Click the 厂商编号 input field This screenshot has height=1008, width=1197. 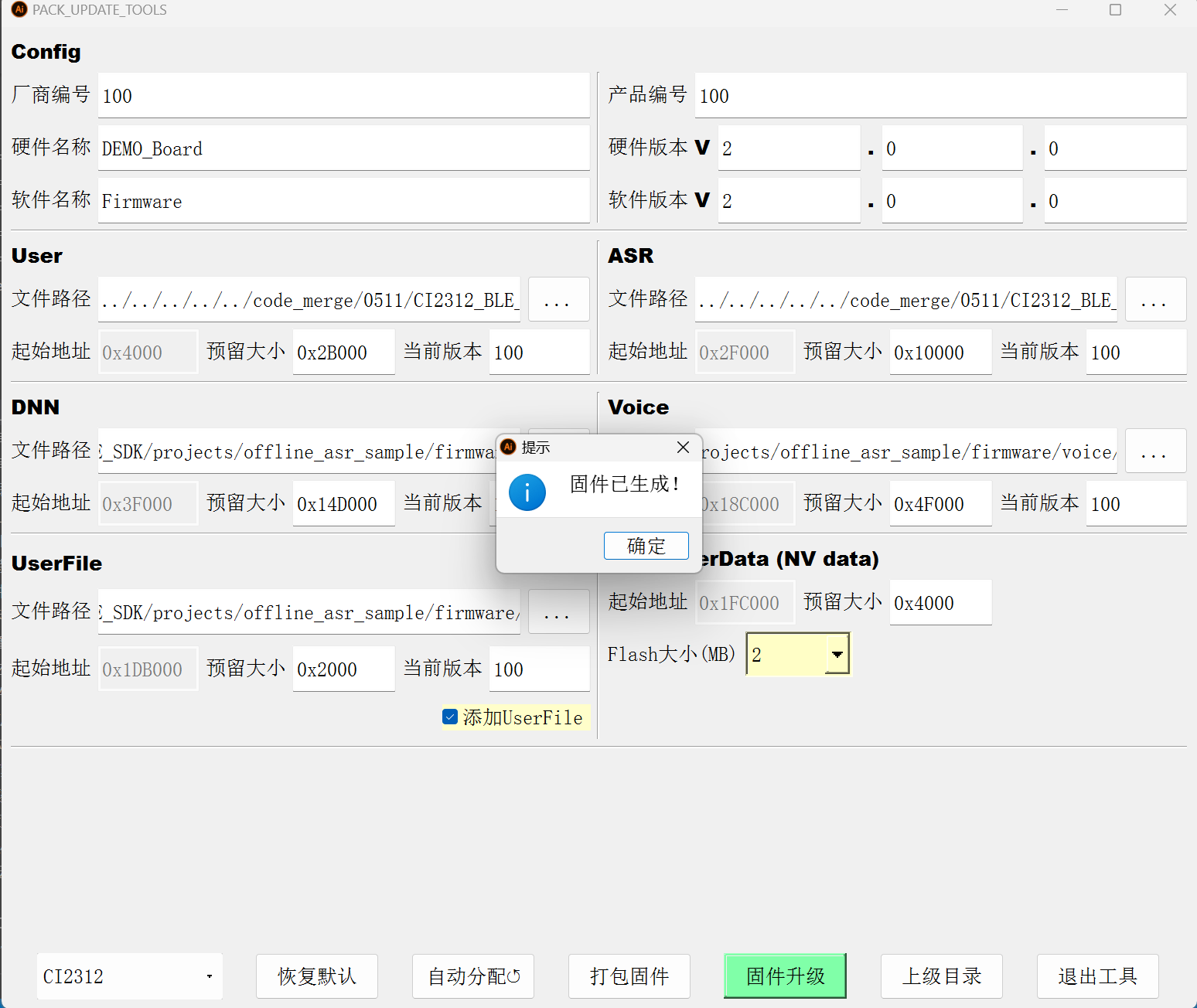point(343,95)
